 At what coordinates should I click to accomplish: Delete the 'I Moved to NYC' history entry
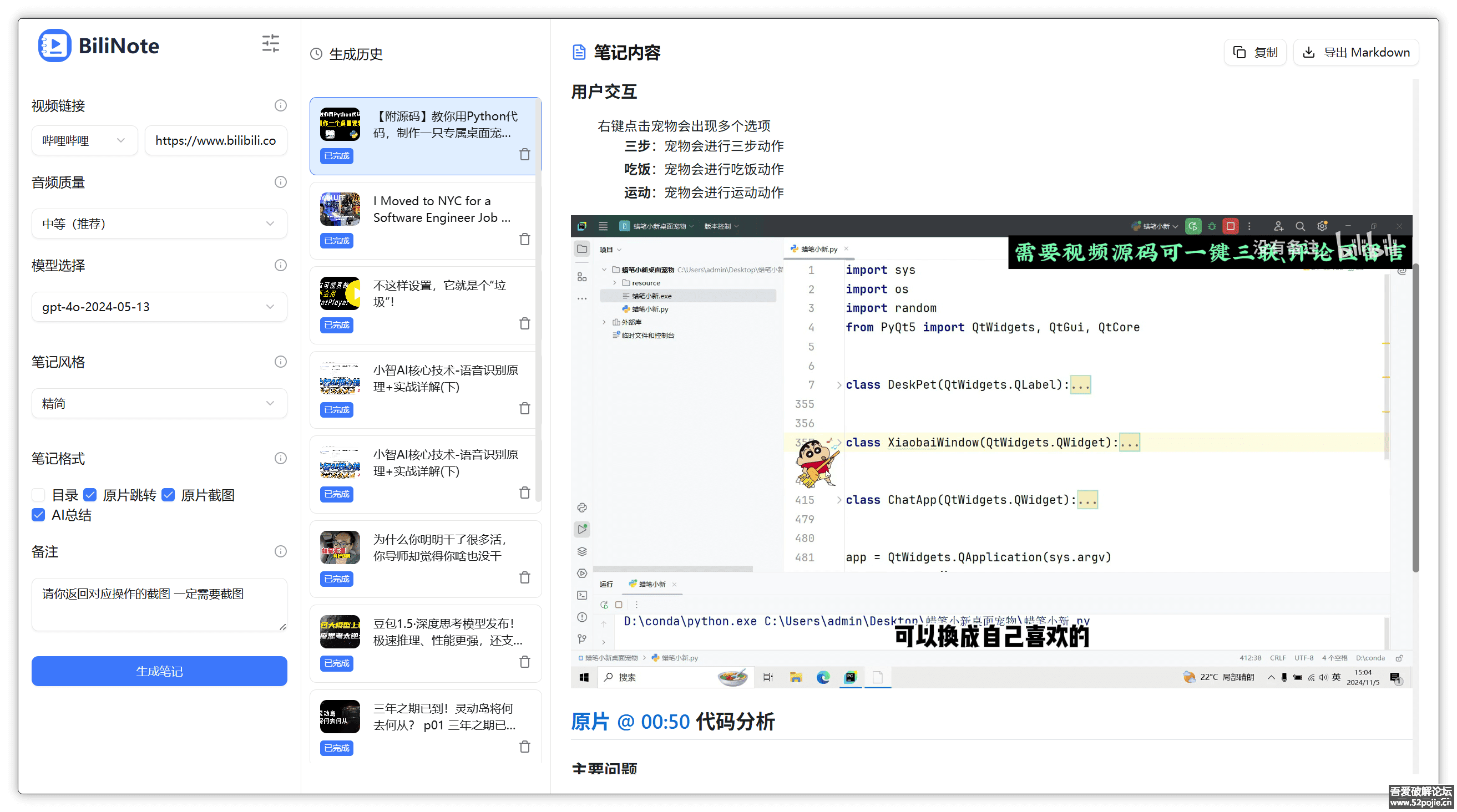525,239
